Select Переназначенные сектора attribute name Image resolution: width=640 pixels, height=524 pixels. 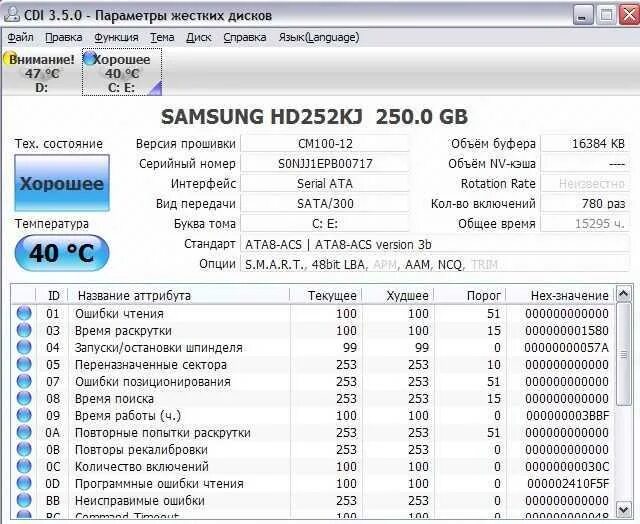pyautogui.click(x=151, y=364)
